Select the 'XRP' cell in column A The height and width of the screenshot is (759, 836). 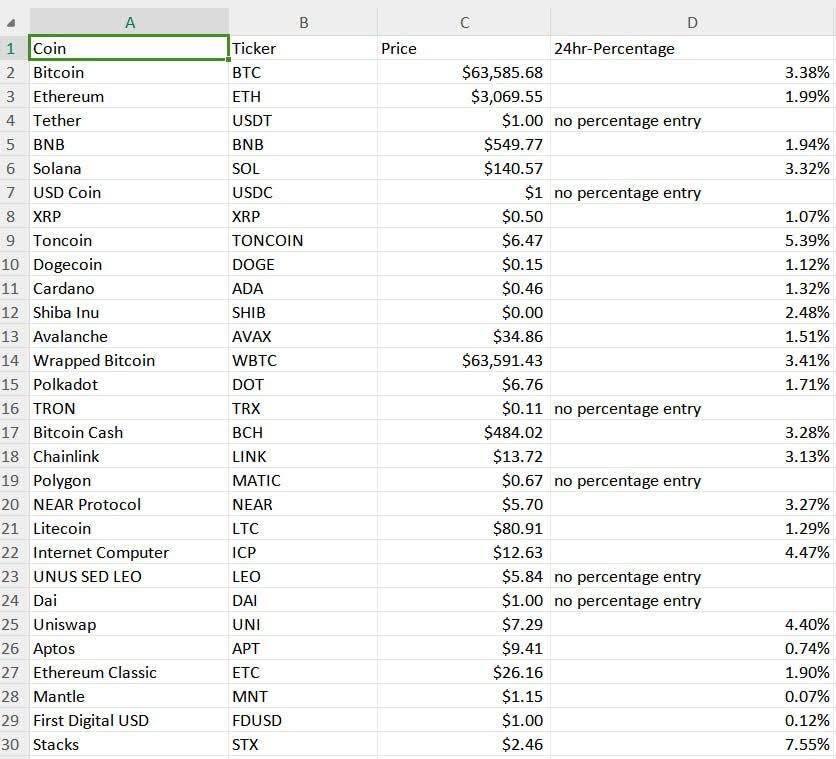(129, 216)
